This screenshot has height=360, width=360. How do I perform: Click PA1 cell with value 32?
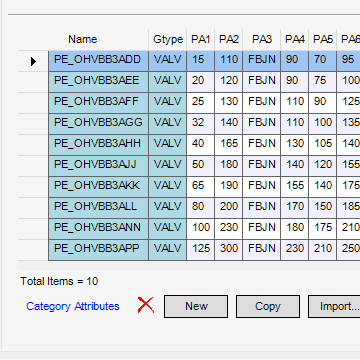click(201, 124)
